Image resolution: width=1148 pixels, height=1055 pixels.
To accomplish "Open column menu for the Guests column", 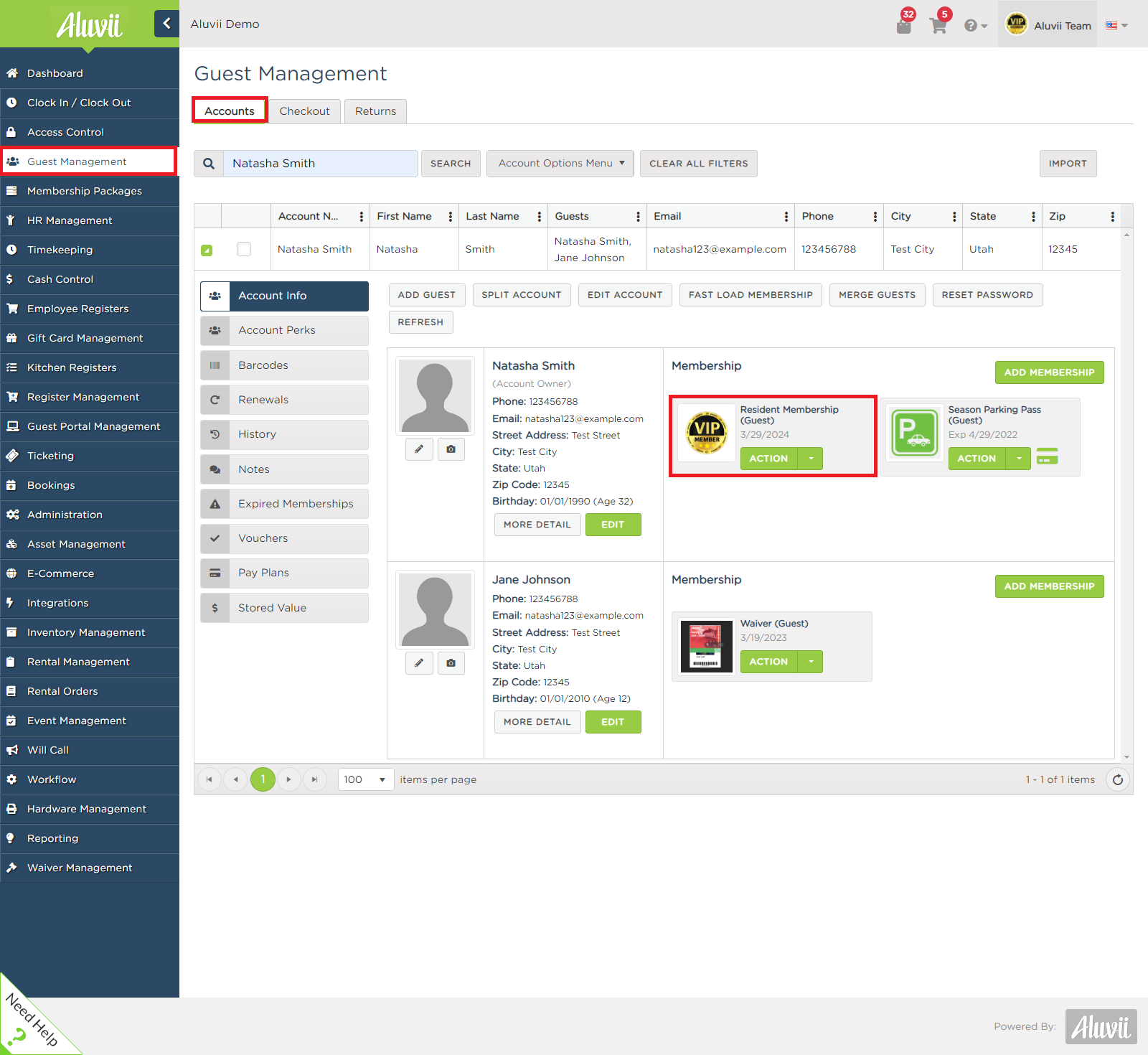I will point(638,217).
